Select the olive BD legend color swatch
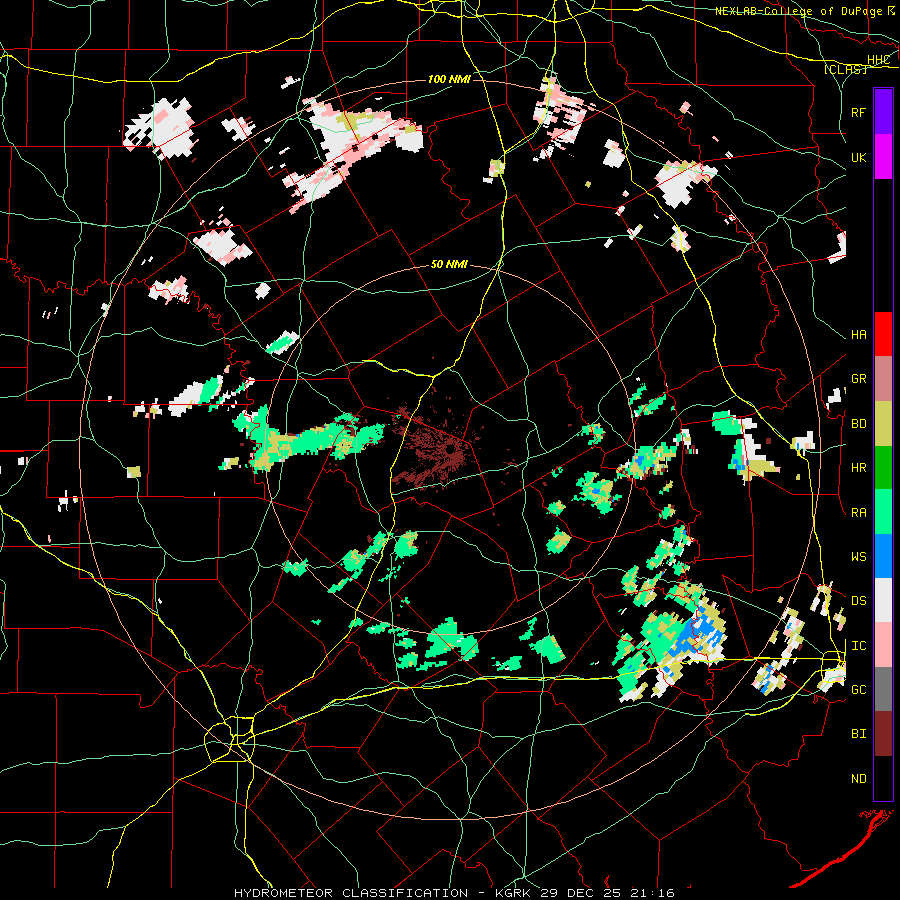 coord(883,424)
